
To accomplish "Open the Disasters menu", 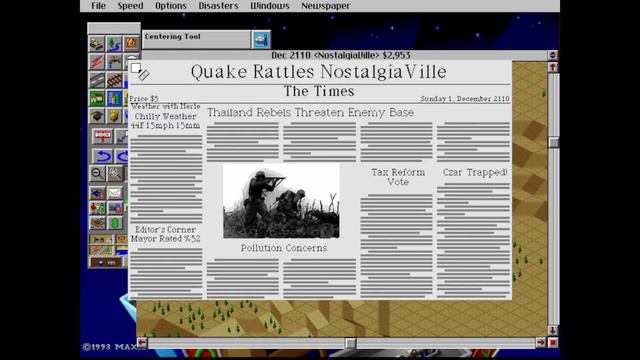I will 218,6.
